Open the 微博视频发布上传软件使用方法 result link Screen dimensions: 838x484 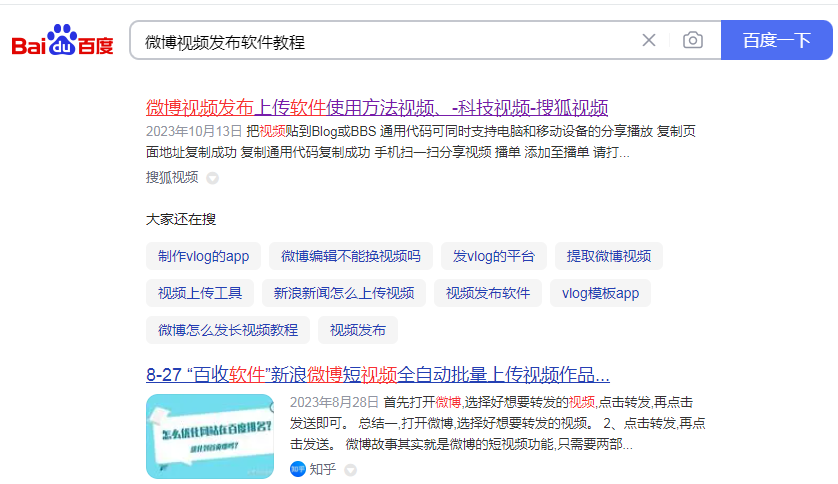pyautogui.click(x=377, y=108)
